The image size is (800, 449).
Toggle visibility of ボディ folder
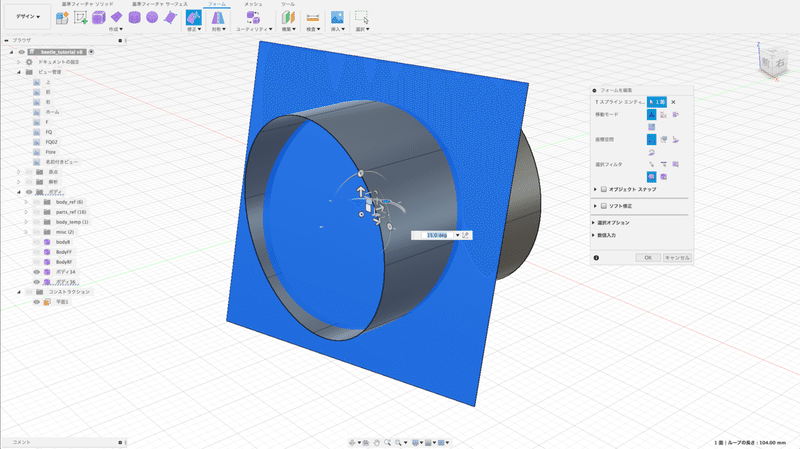point(29,192)
